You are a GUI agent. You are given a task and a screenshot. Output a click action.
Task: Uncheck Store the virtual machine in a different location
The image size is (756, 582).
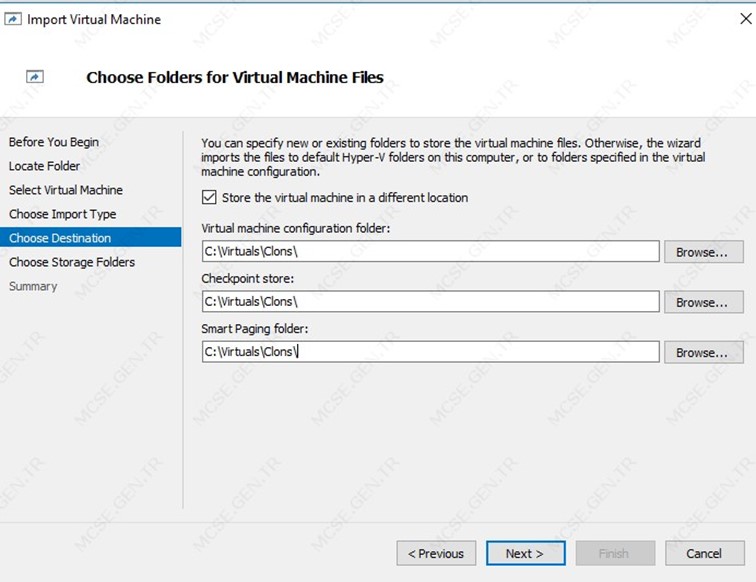pos(209,197)
